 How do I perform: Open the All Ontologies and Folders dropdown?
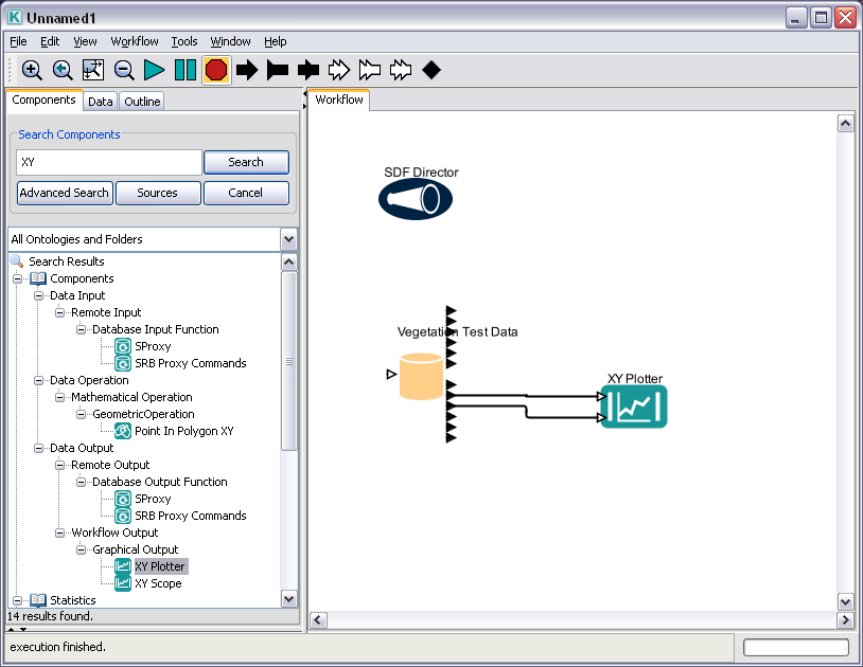pyautogui.click(x=289, y=240)
